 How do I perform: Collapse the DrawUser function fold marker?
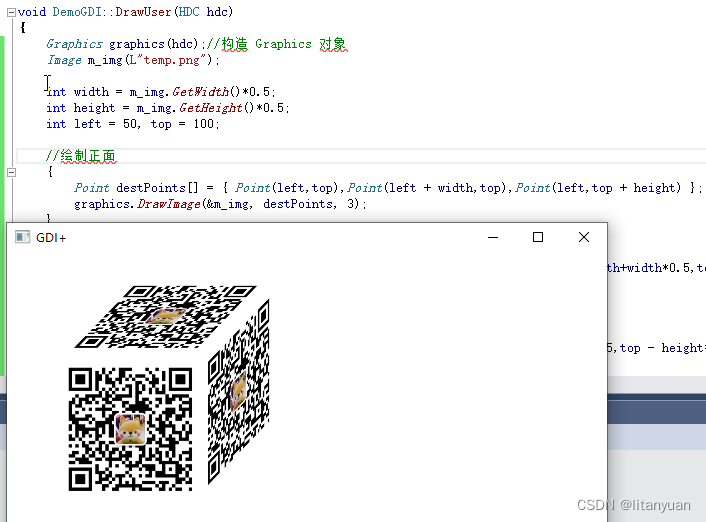(11, 13)
